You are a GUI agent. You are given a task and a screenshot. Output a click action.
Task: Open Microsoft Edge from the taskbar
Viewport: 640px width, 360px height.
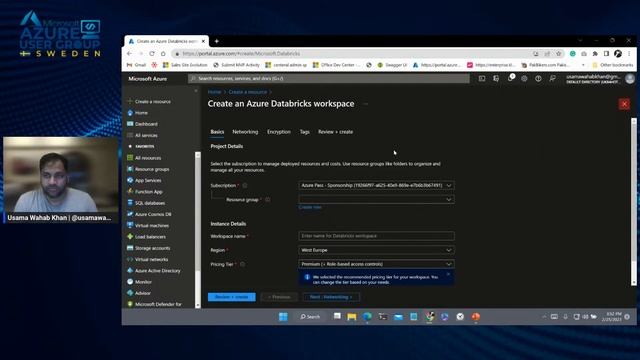(x=367, y=317)
